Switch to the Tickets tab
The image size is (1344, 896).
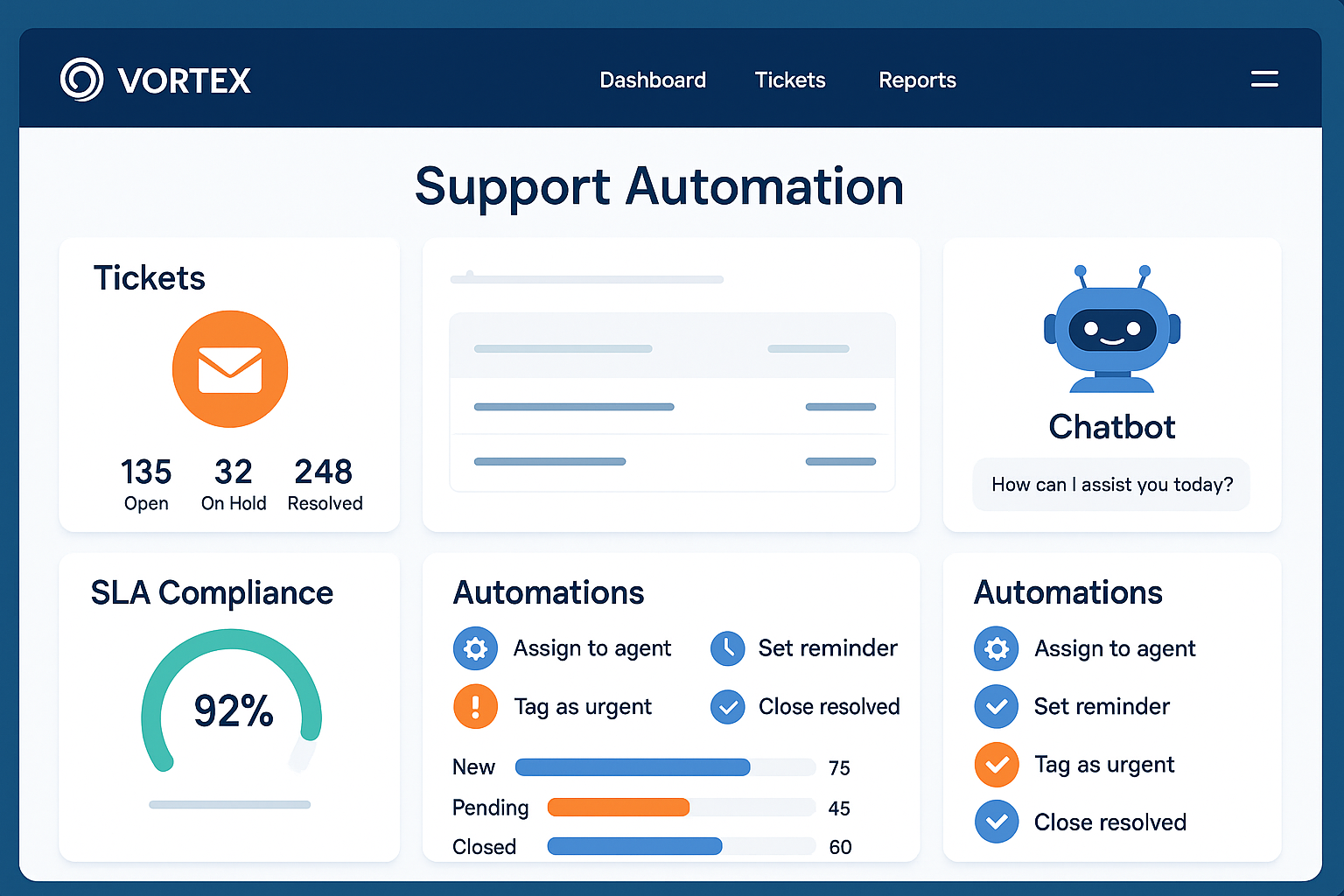point(789,80)
